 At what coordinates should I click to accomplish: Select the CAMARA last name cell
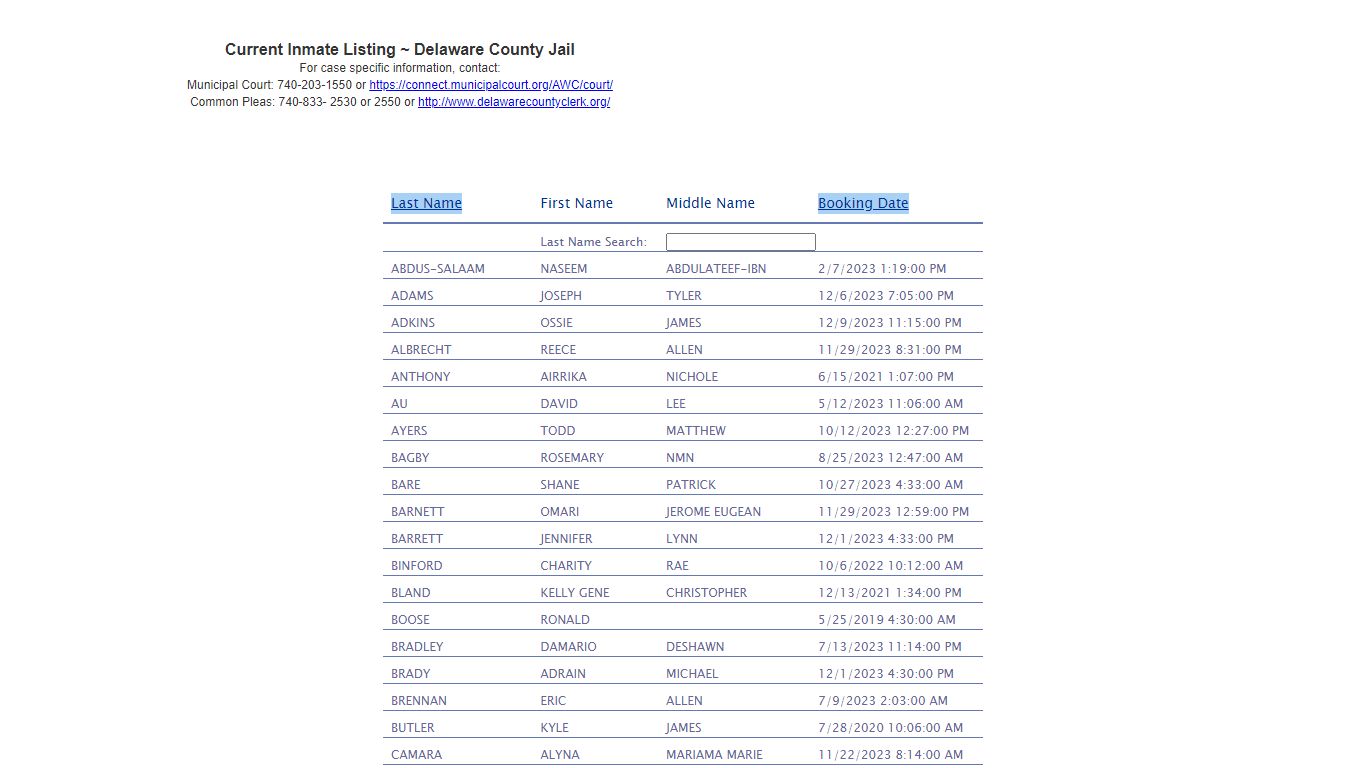416,755
